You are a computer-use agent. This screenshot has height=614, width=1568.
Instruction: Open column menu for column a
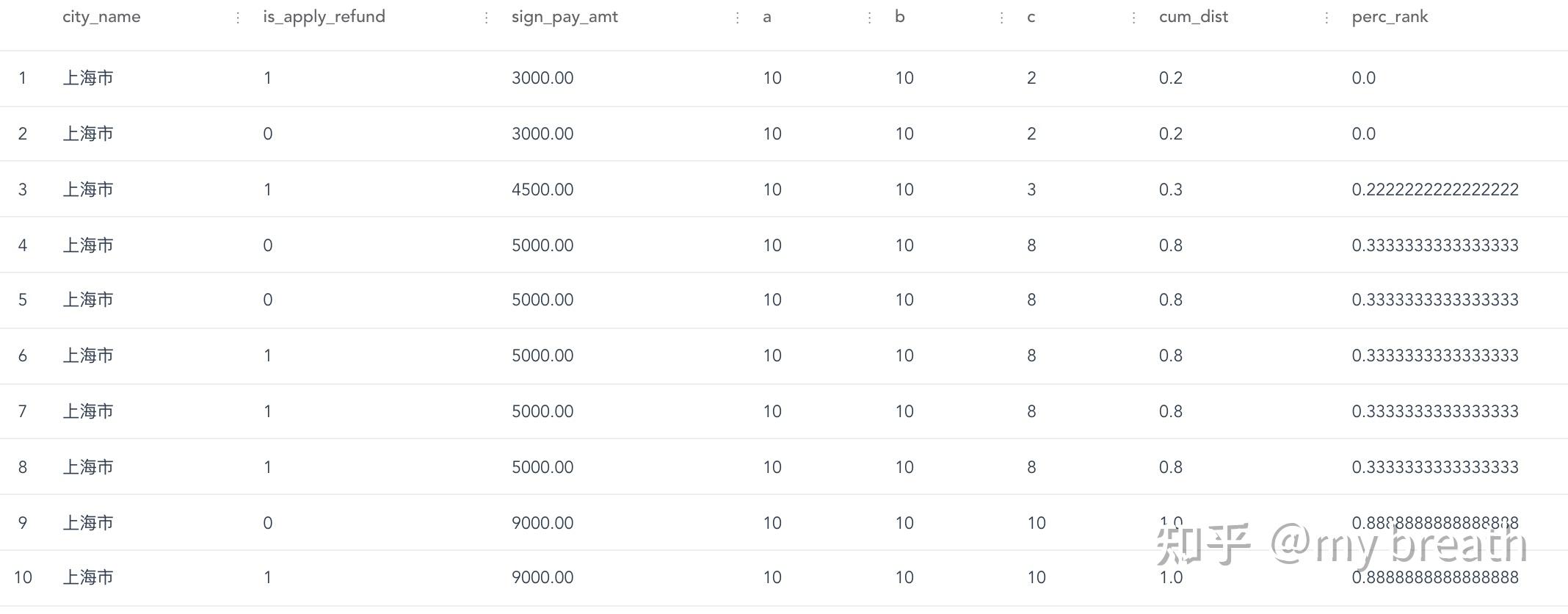point(869,18)
